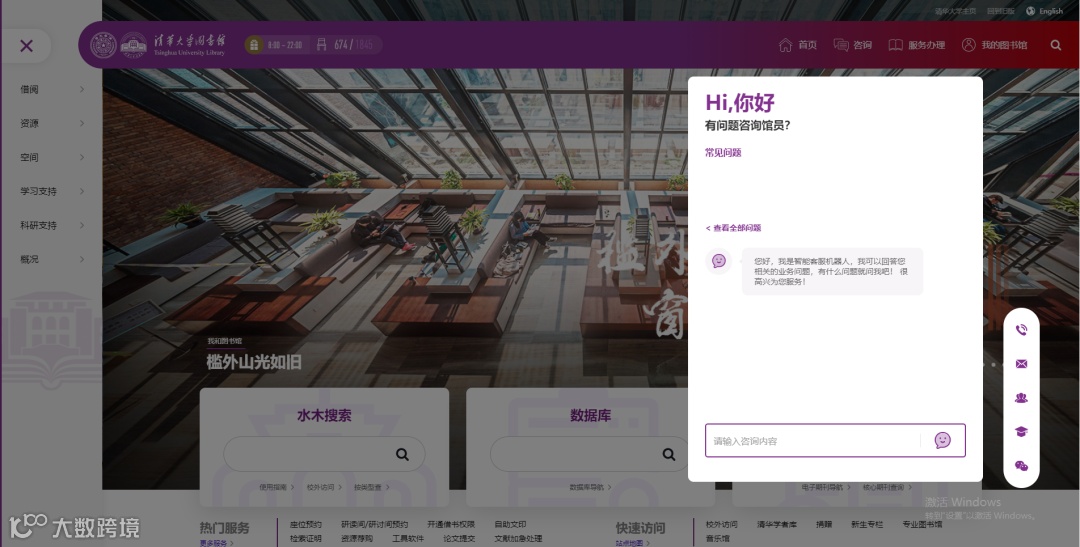Open 新生专栏 quick access link
Image resolution: width=1080 pixels, height=547 pixels.
[867, 524]
